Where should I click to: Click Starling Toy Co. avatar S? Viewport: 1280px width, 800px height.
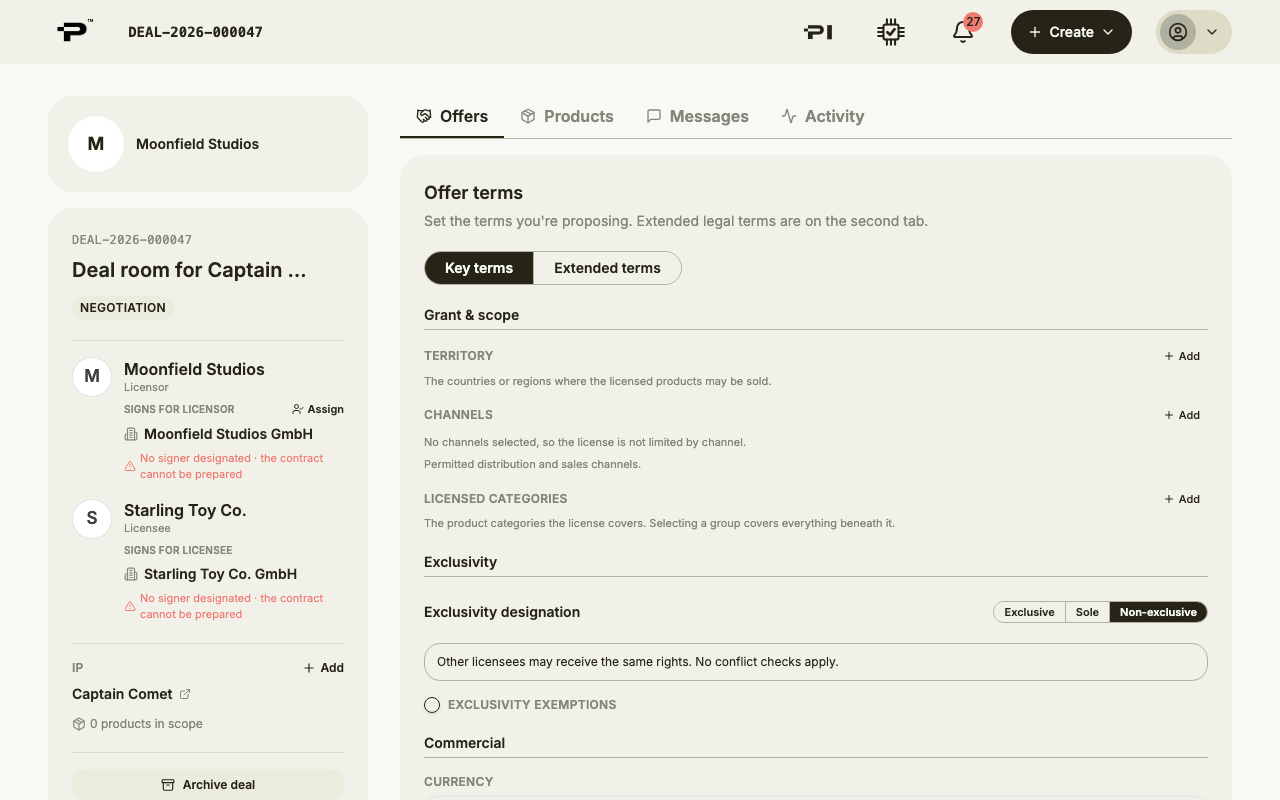pos(92,518)
